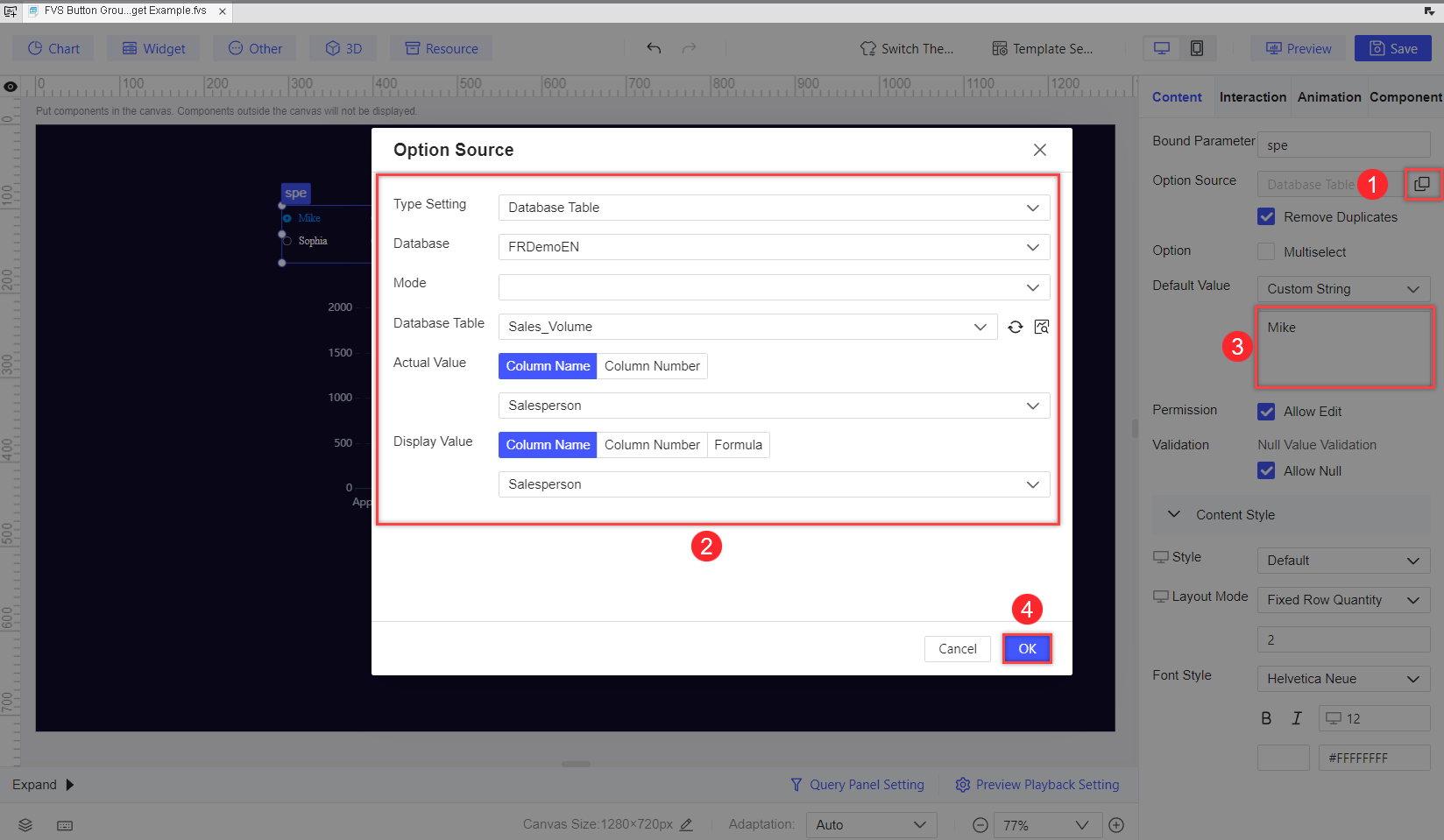Open Option Source popup icon in panel

pyautogui.click(x=1422, y=184)
